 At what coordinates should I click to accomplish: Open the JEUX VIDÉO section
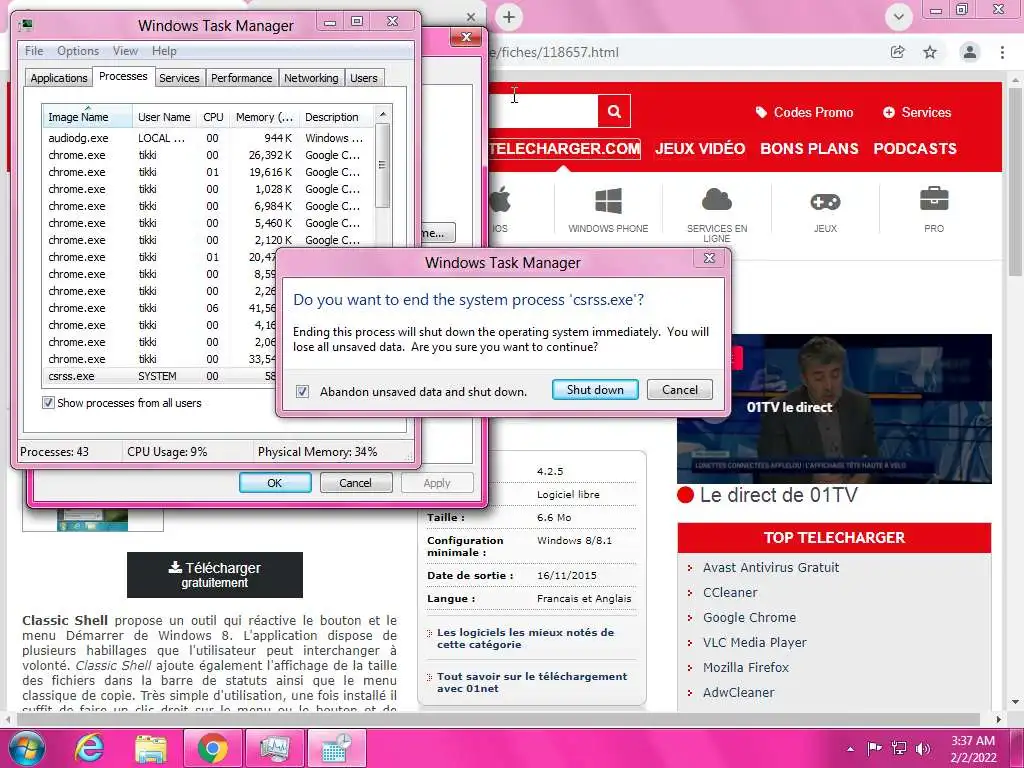700,148
